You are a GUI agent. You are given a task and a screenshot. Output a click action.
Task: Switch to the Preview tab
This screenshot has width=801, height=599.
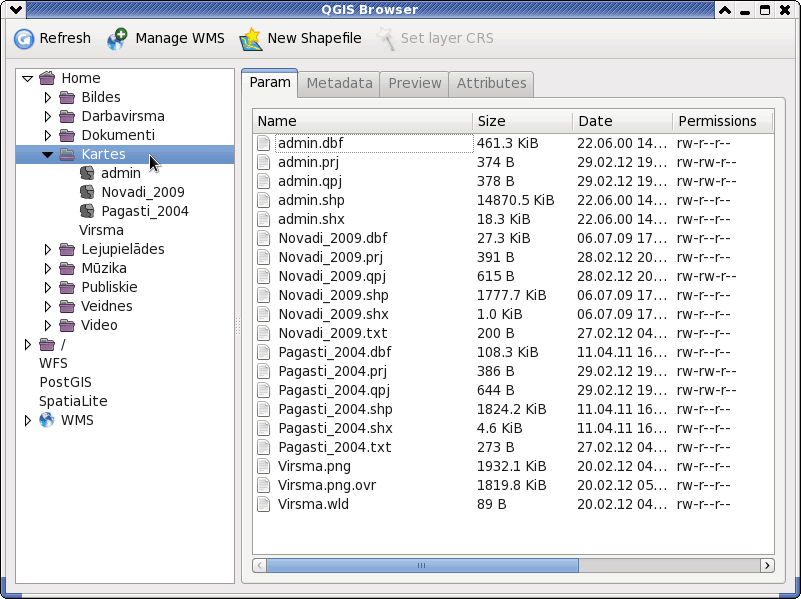pos(414,84)
